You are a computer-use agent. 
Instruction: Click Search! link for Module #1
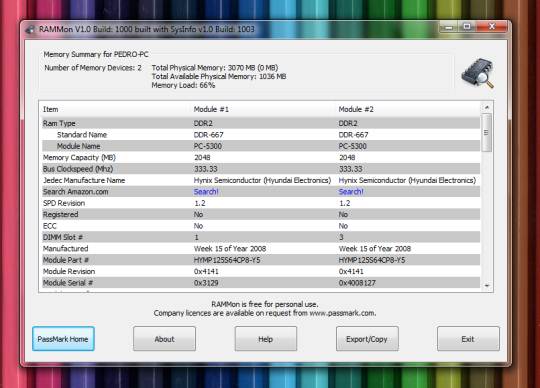[x=206, y=192]
